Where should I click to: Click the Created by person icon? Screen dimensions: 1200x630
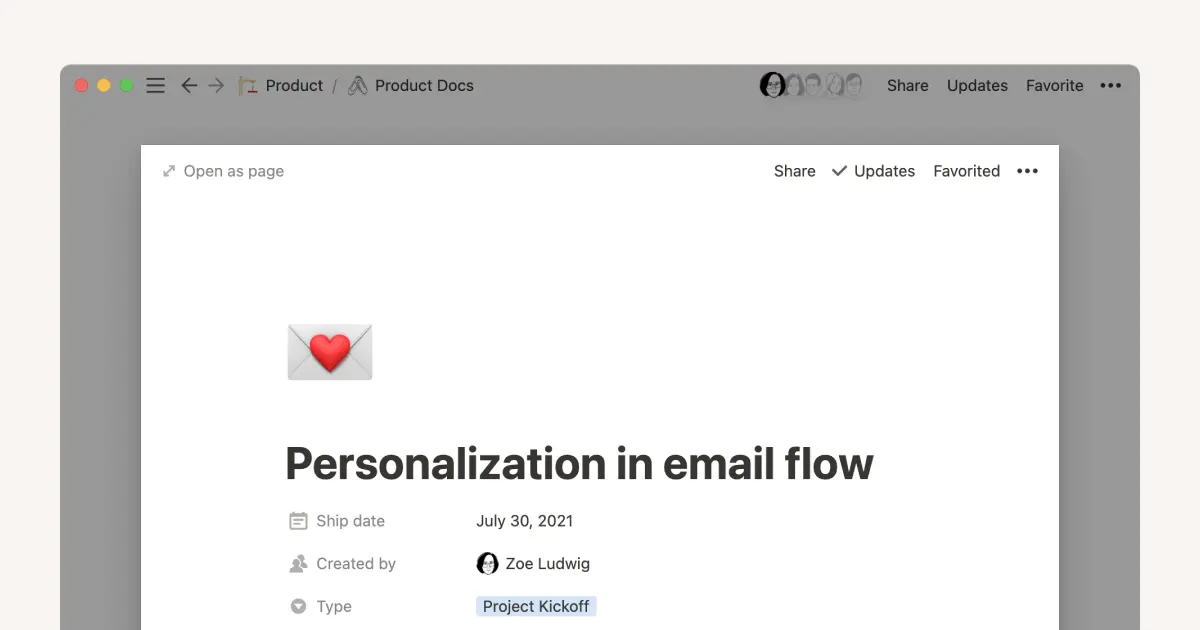pos(297,563)
